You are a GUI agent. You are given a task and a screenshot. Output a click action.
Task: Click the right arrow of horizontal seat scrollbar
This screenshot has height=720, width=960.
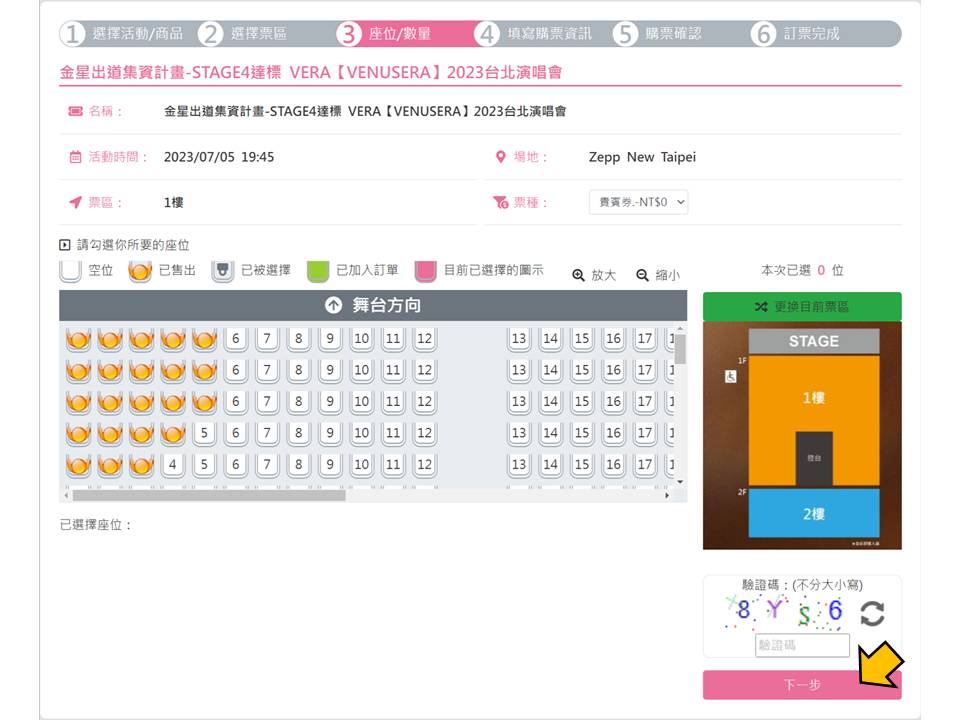667,495
